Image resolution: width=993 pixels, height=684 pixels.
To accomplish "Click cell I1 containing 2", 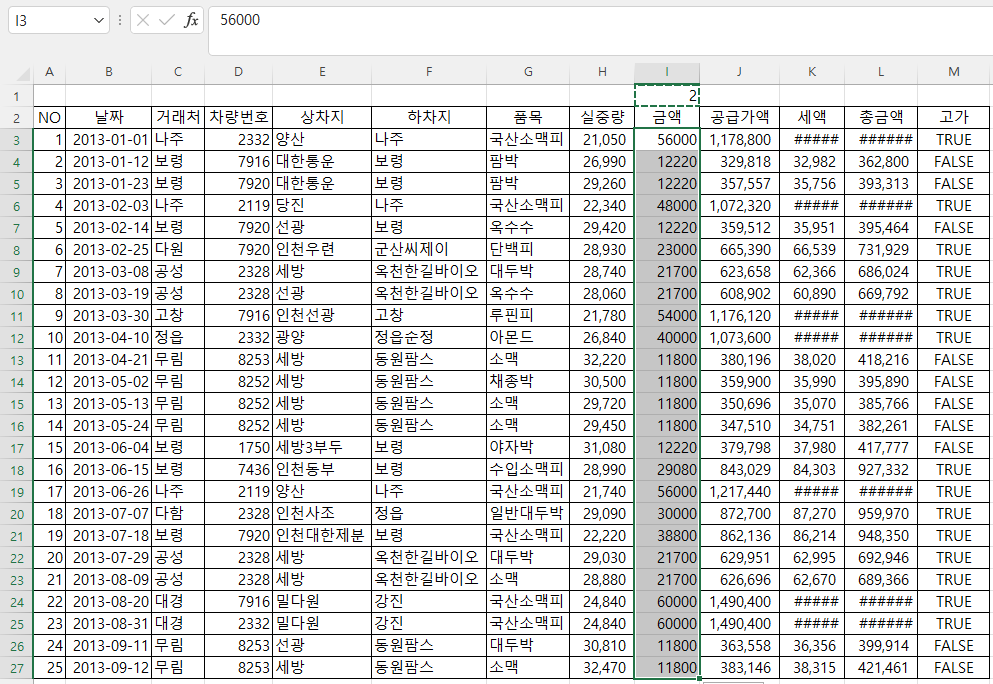I will tap(667, 96).
